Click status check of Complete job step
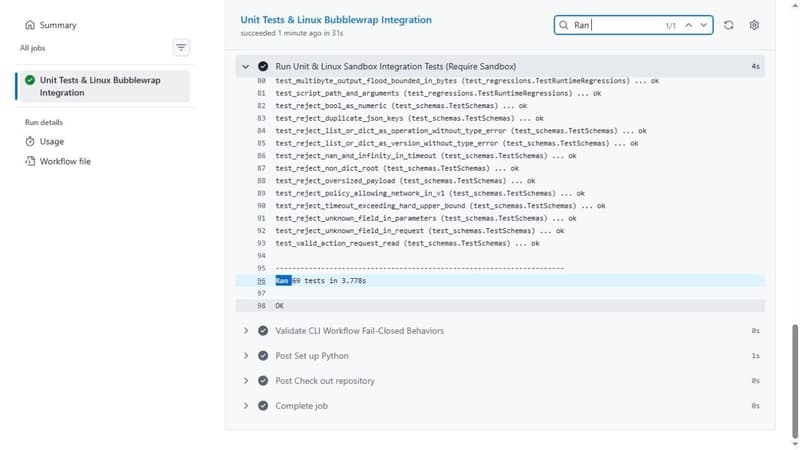Viewport: 800px width, 450px height. 263,406
